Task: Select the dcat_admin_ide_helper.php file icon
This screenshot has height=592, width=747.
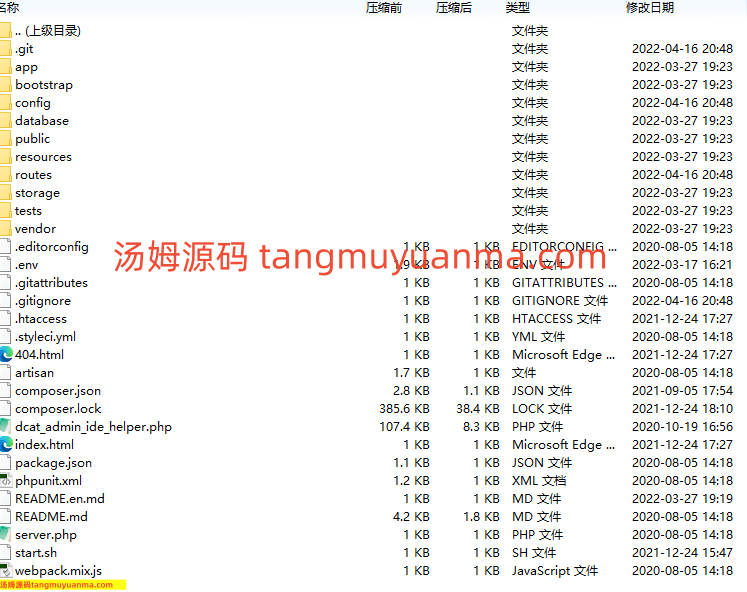Action: [x=6, y=427]
